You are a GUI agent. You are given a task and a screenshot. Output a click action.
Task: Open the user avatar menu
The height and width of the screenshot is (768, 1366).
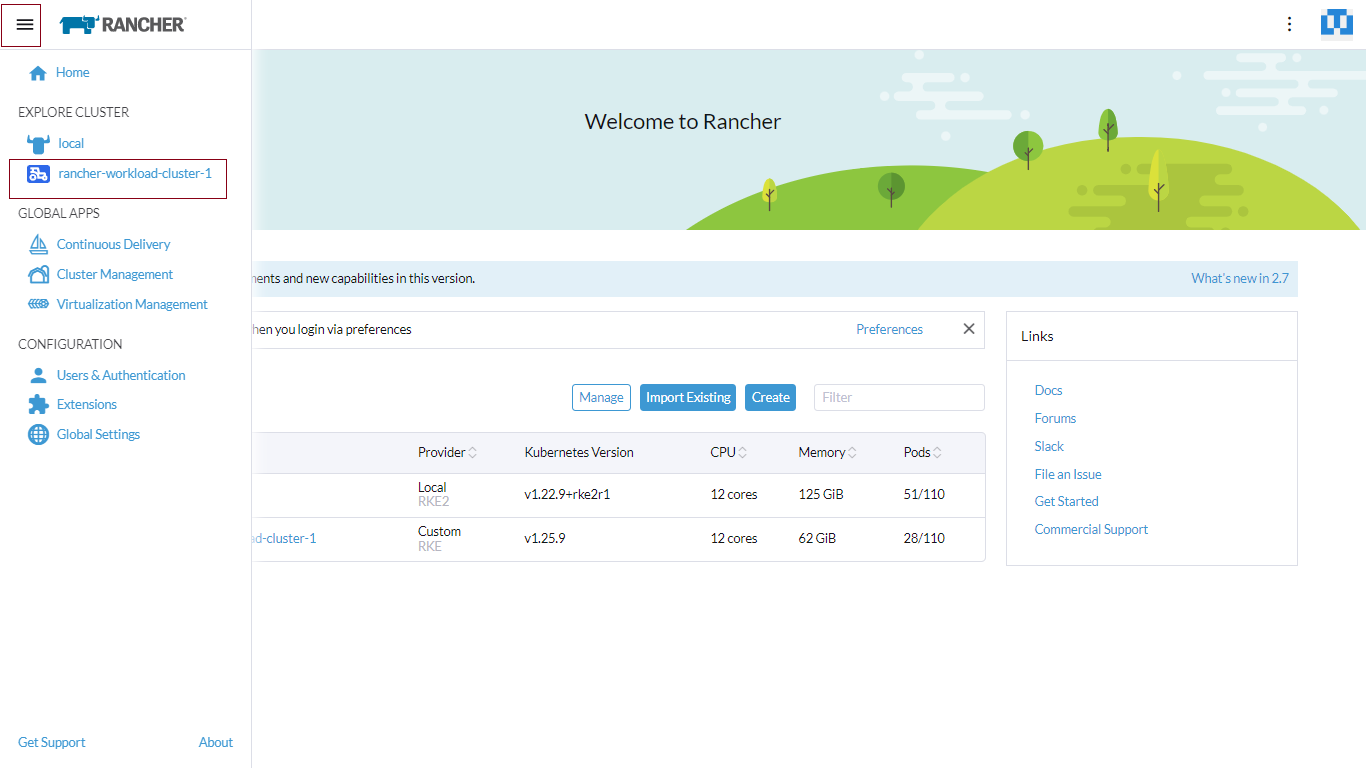(x=1337, y=23)
